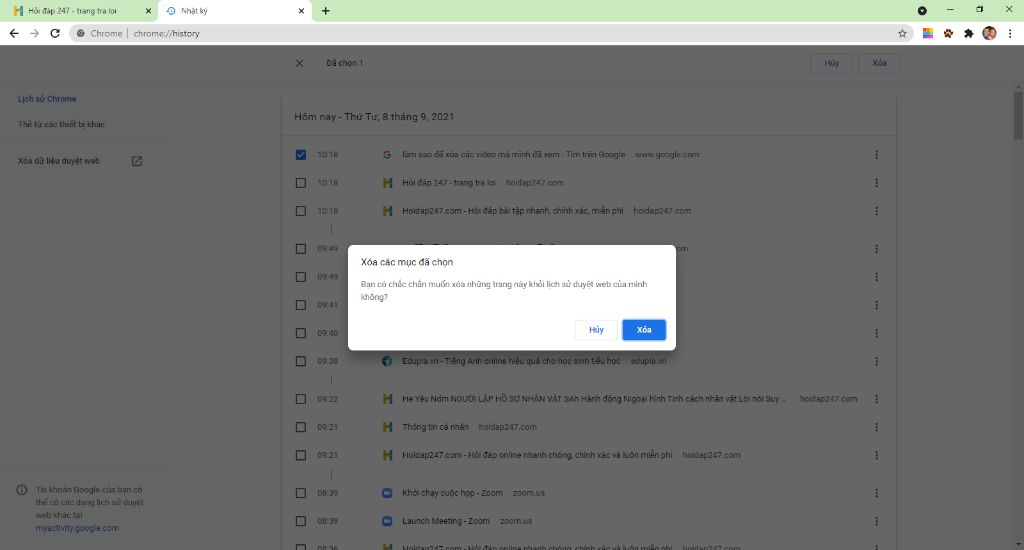This screenshot has width=1024, height=550.
Task: Open more actions for the Google search entry
Action: coord(876,155)
